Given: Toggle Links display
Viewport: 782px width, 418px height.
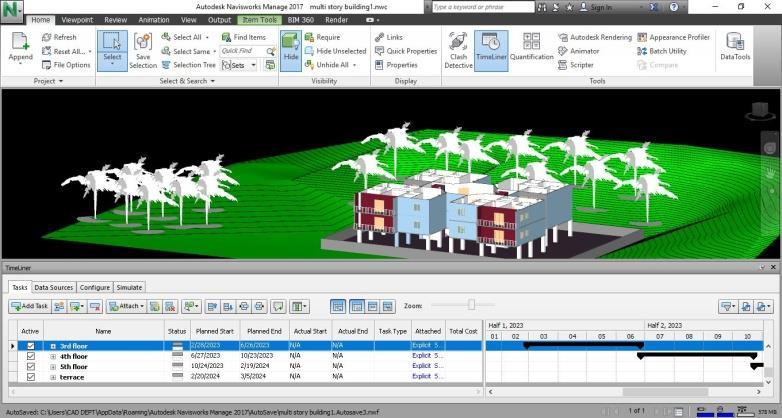Looking at the screenshot, I should click(389, 37).
